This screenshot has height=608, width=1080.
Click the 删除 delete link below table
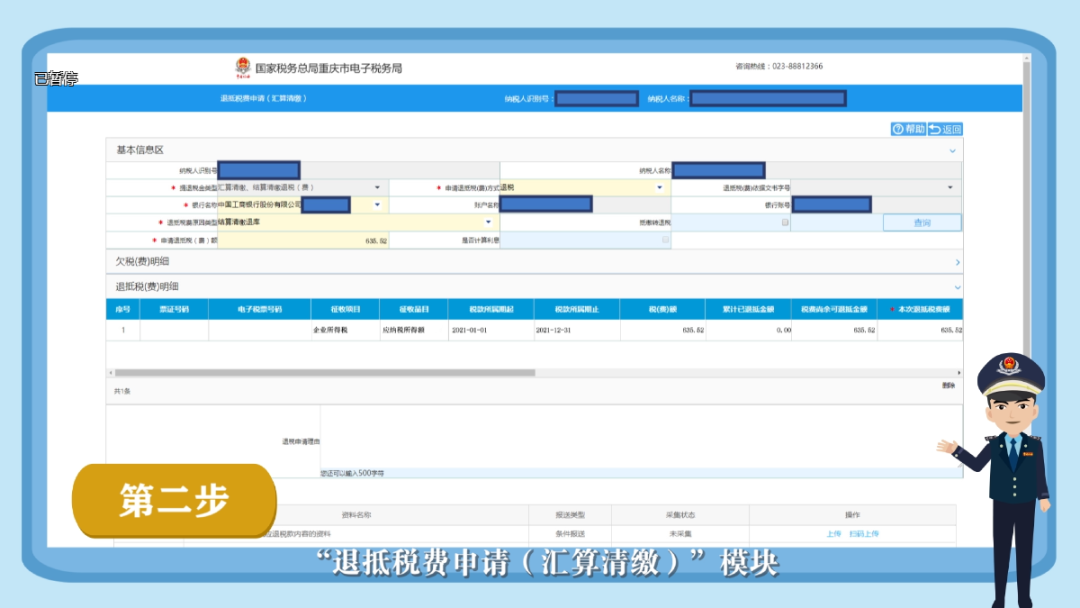point(948,385)
